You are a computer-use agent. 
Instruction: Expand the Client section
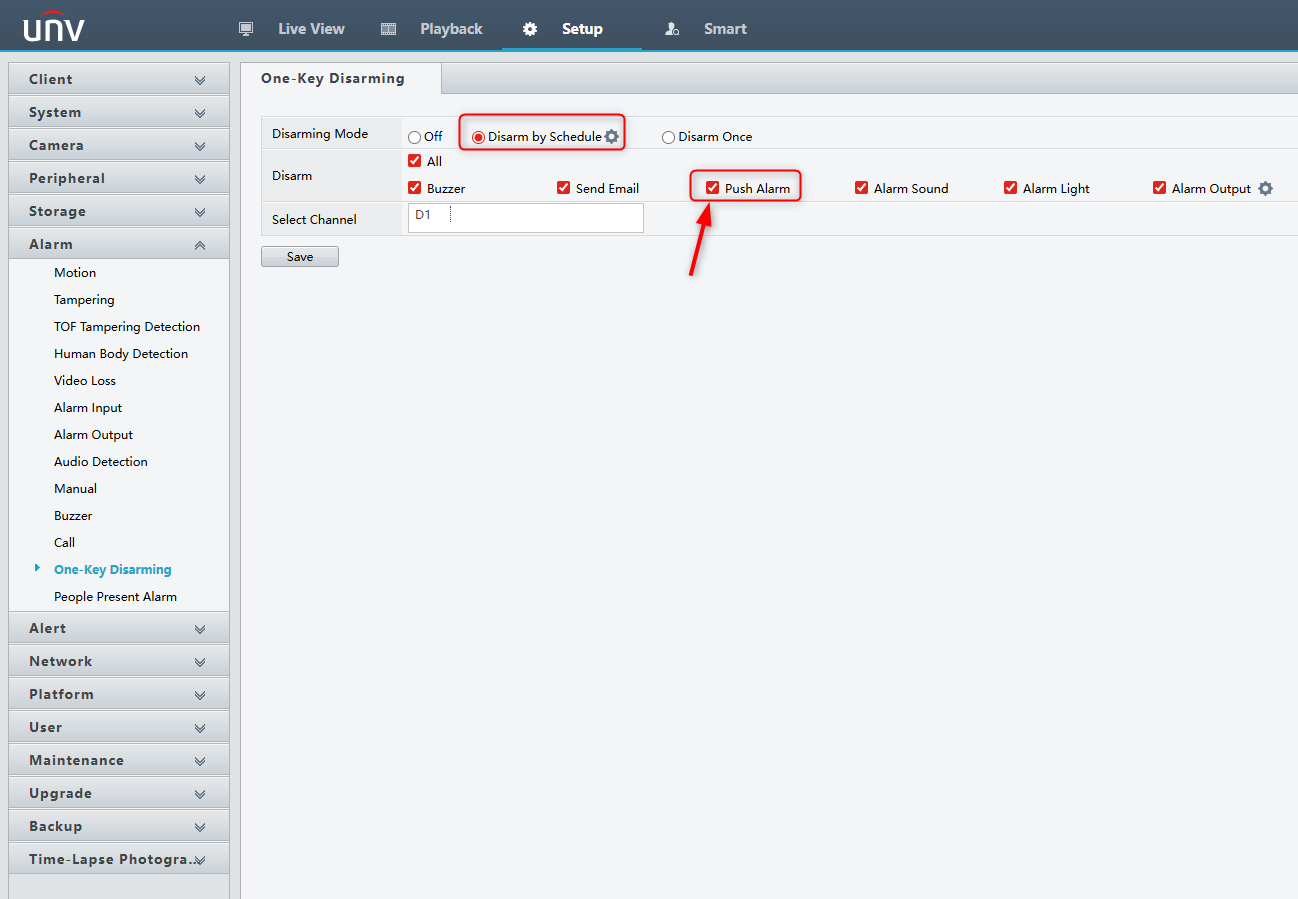tap(119, 80)
